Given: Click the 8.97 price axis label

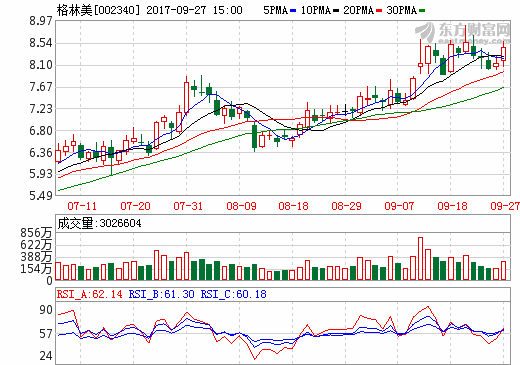Looking at the screenshot, I should pos(41,21).
